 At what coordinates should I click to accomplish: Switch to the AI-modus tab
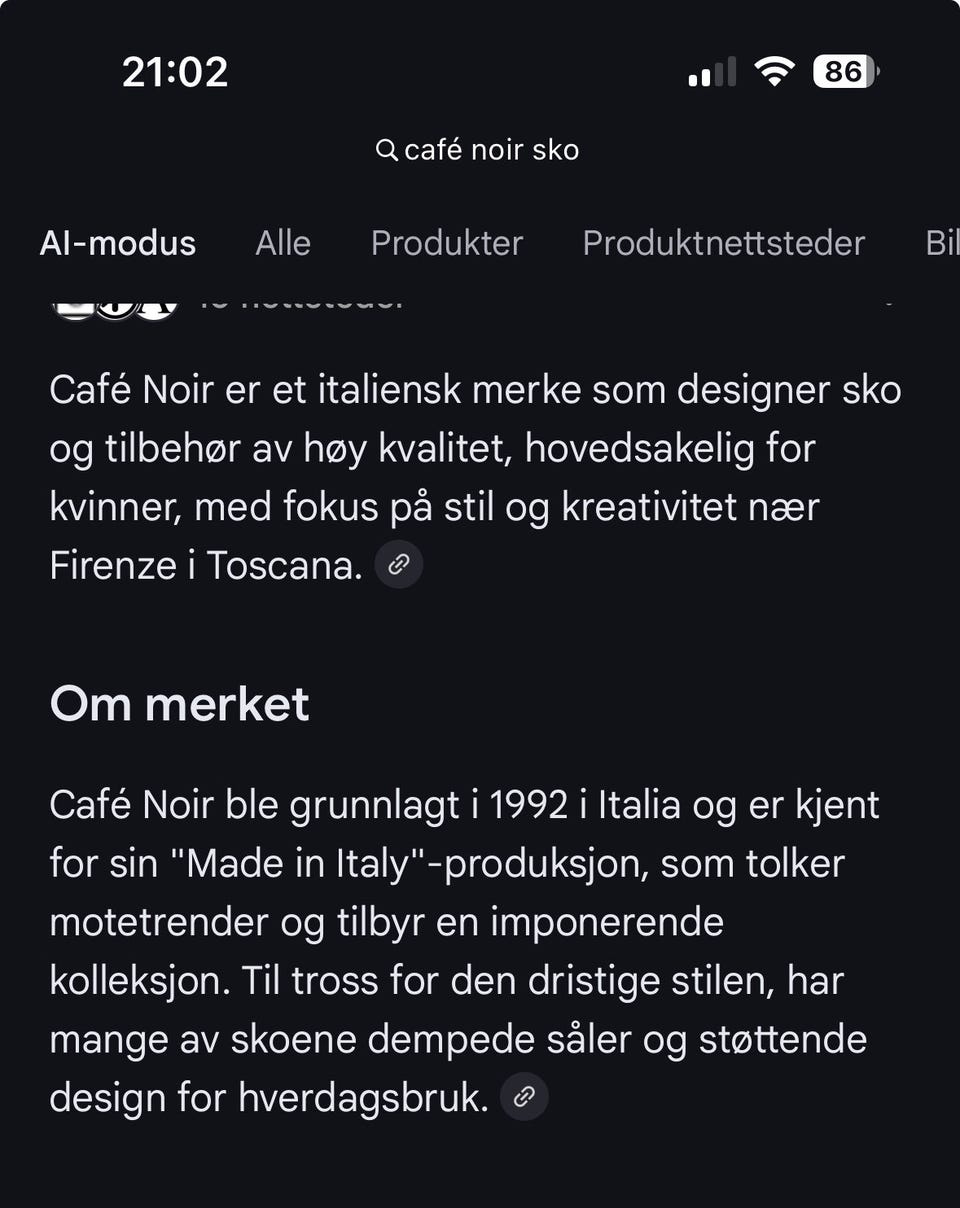pyautogui.click(x=118, y=243)
